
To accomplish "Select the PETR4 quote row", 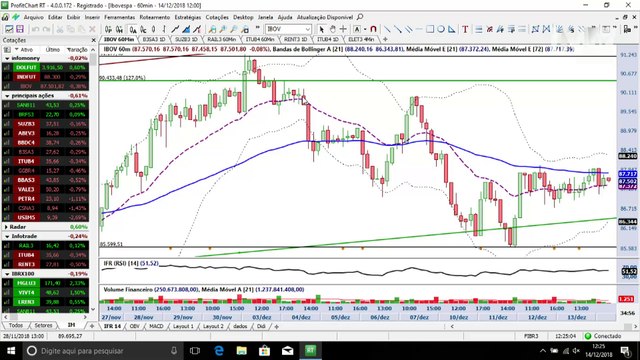I will tap(45, 199).
